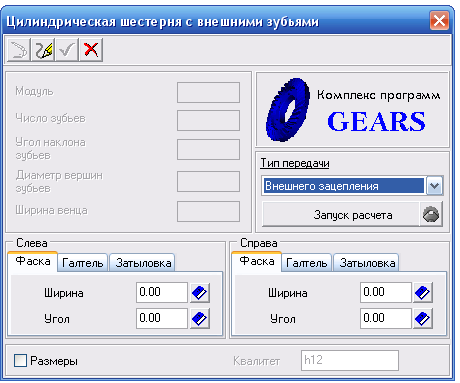Click the pencil sketch edit toolbar icon

[43, 50]
